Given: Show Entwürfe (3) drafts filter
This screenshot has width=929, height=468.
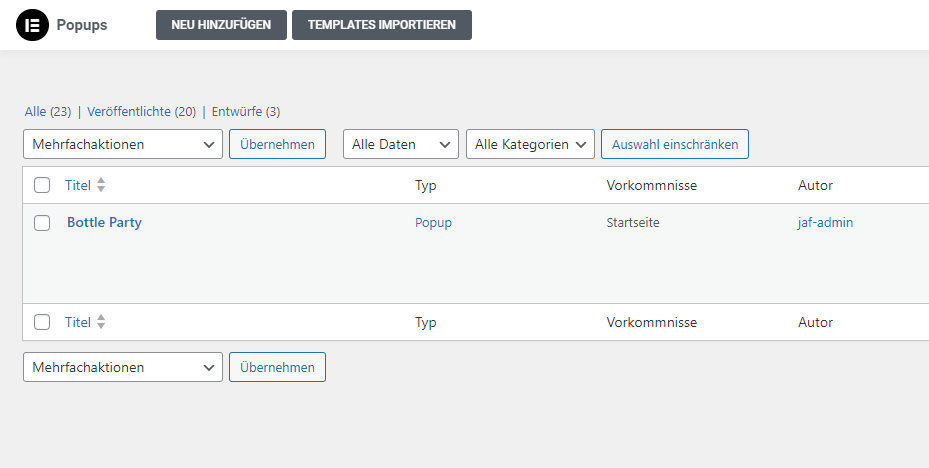Looking at the screenshot, I should tap(245, 112).
